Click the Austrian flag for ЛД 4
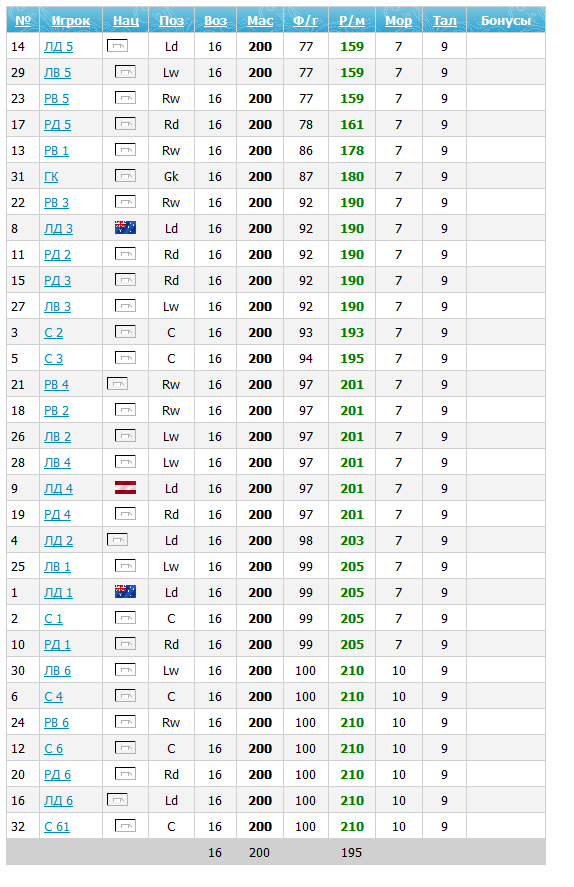574x887 pixels. click(x=125, y=488)
